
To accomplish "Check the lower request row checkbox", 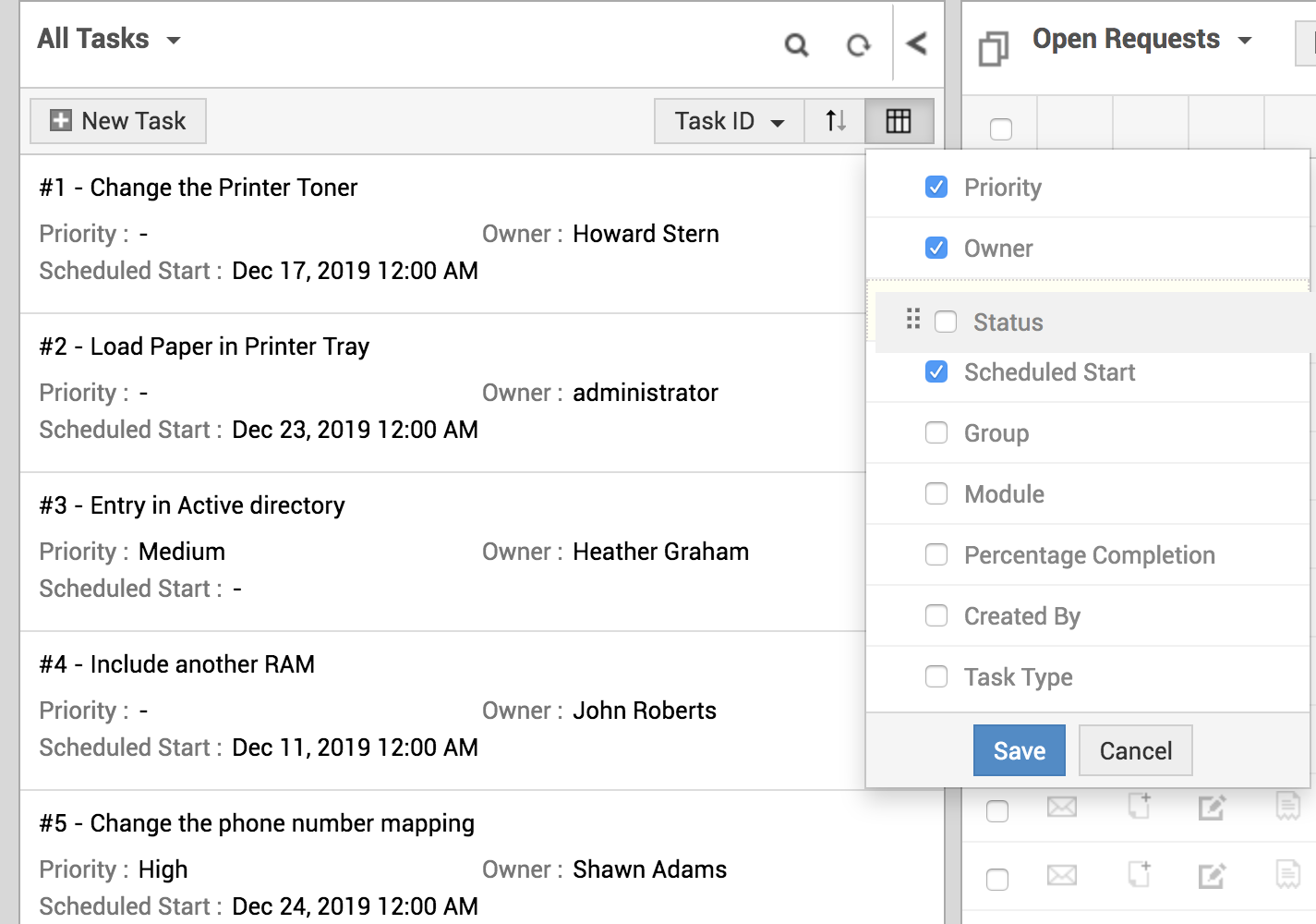I will tap(997, 880).
